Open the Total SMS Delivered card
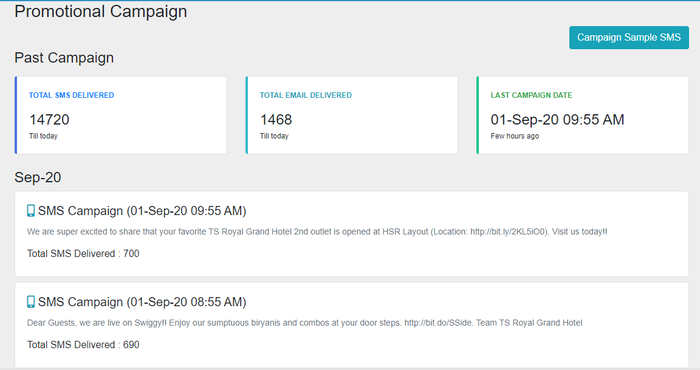The image size is (700, 370). tap(121, 115)
